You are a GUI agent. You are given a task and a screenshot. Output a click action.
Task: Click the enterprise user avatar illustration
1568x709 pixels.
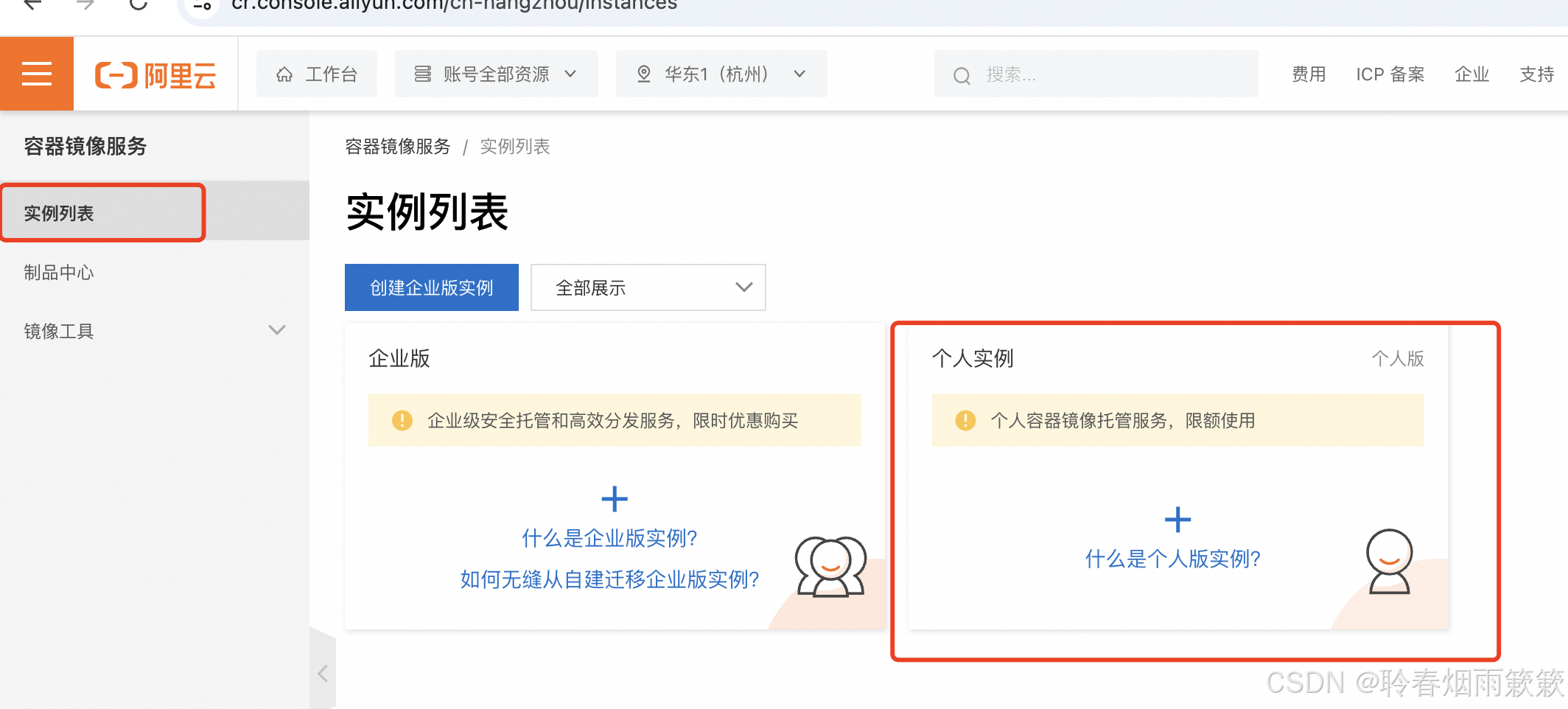[830, 566]
